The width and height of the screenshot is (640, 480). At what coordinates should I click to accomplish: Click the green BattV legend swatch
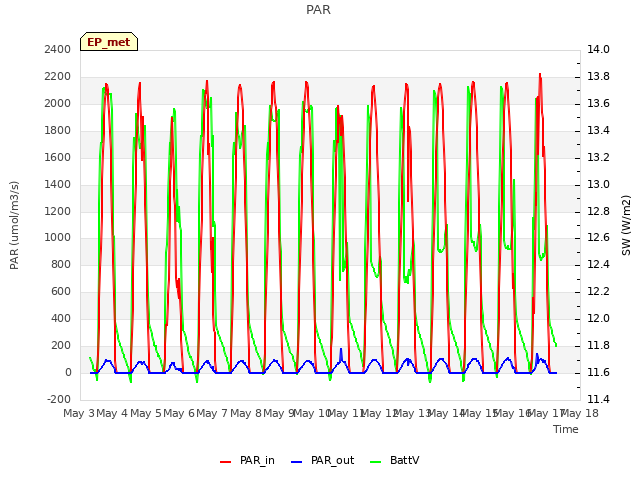[376, 462]
